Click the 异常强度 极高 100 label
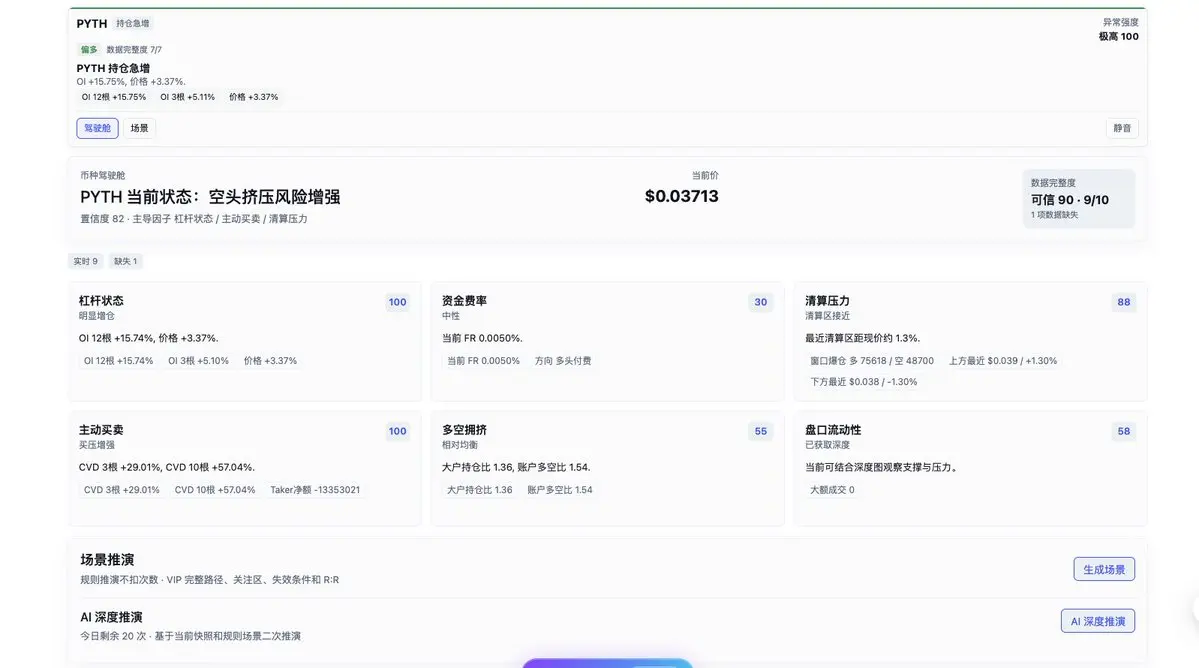The image size is (1199, 668). (x=1119, y=30)
